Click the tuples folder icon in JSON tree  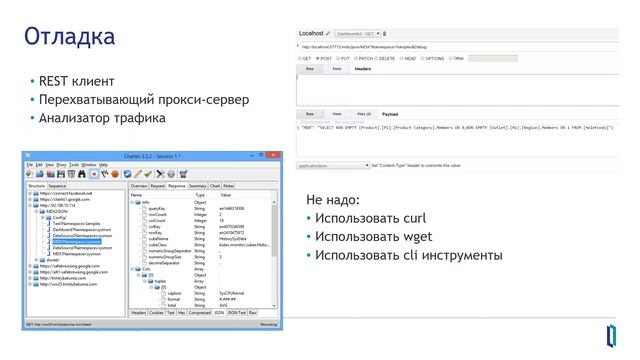151,281
